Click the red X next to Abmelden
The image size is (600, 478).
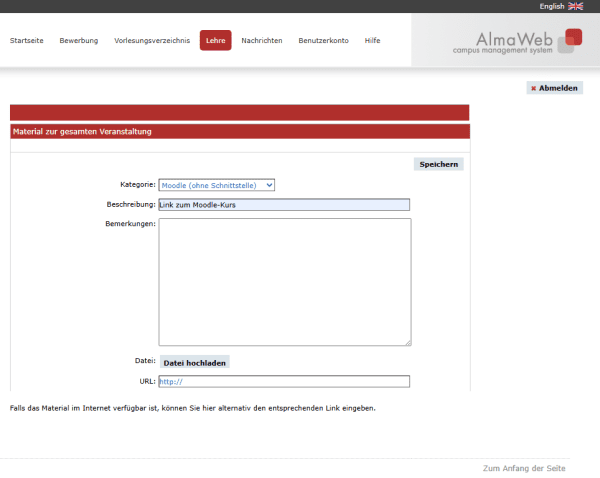coord(533,88)
